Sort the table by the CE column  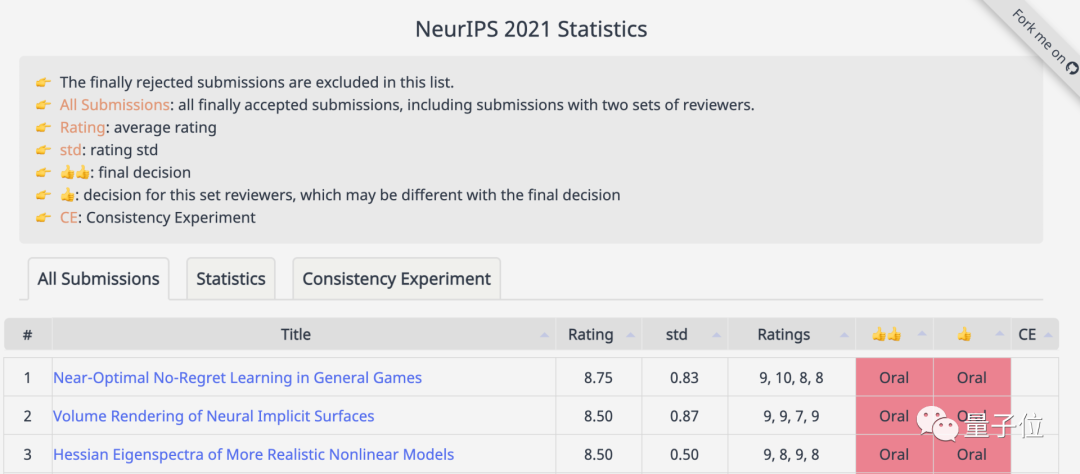tap(1027, 335)
